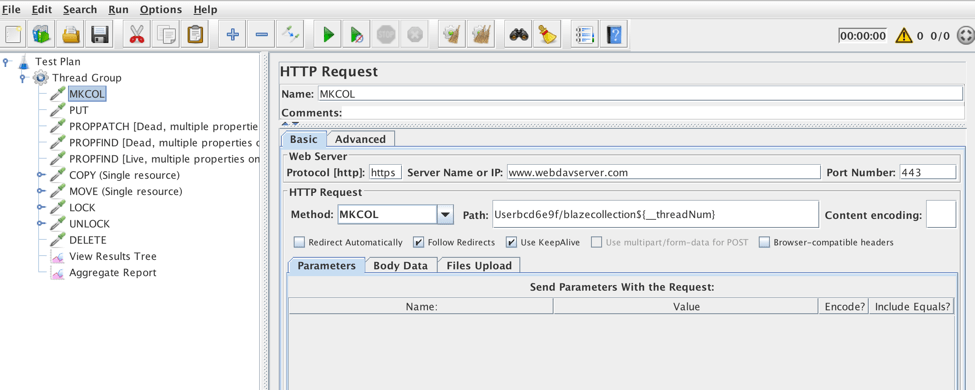This screenshot has width=975, height=390.
Task: Click the Path input field
Action: (x=654, y=215)
